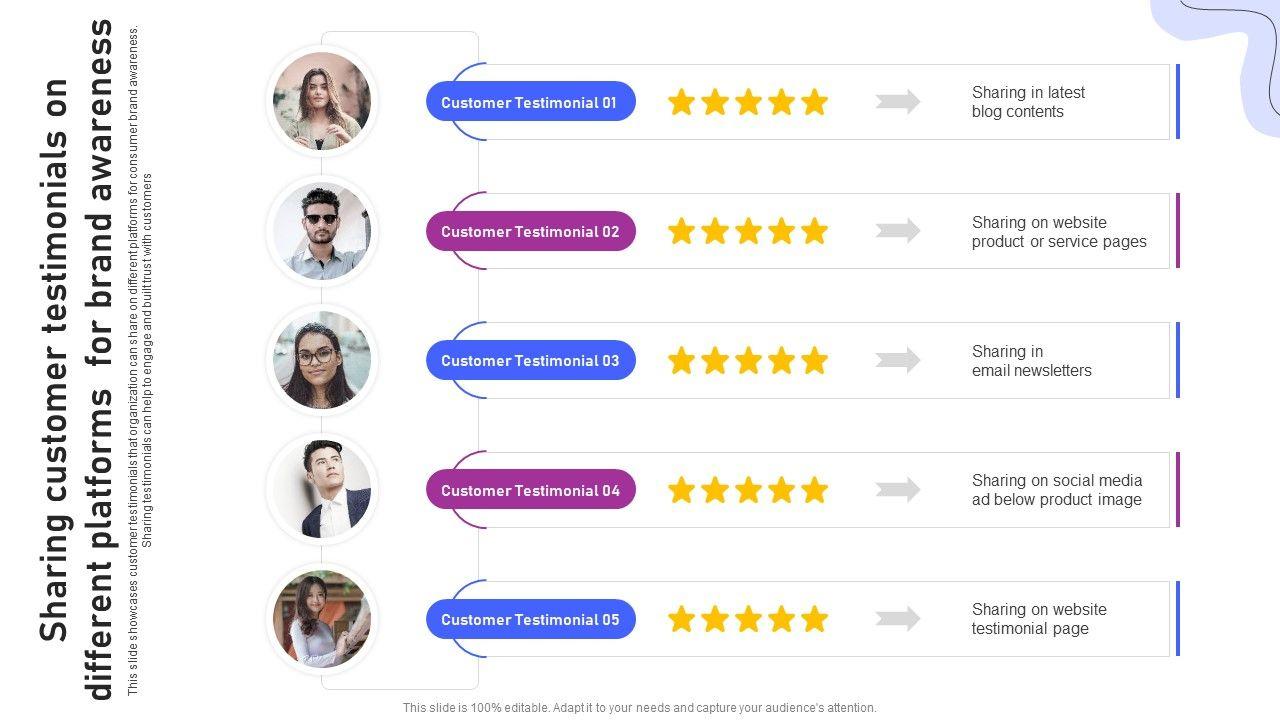
Task: Click the photo of woman wearing glasses
Action: pos(322,360)
